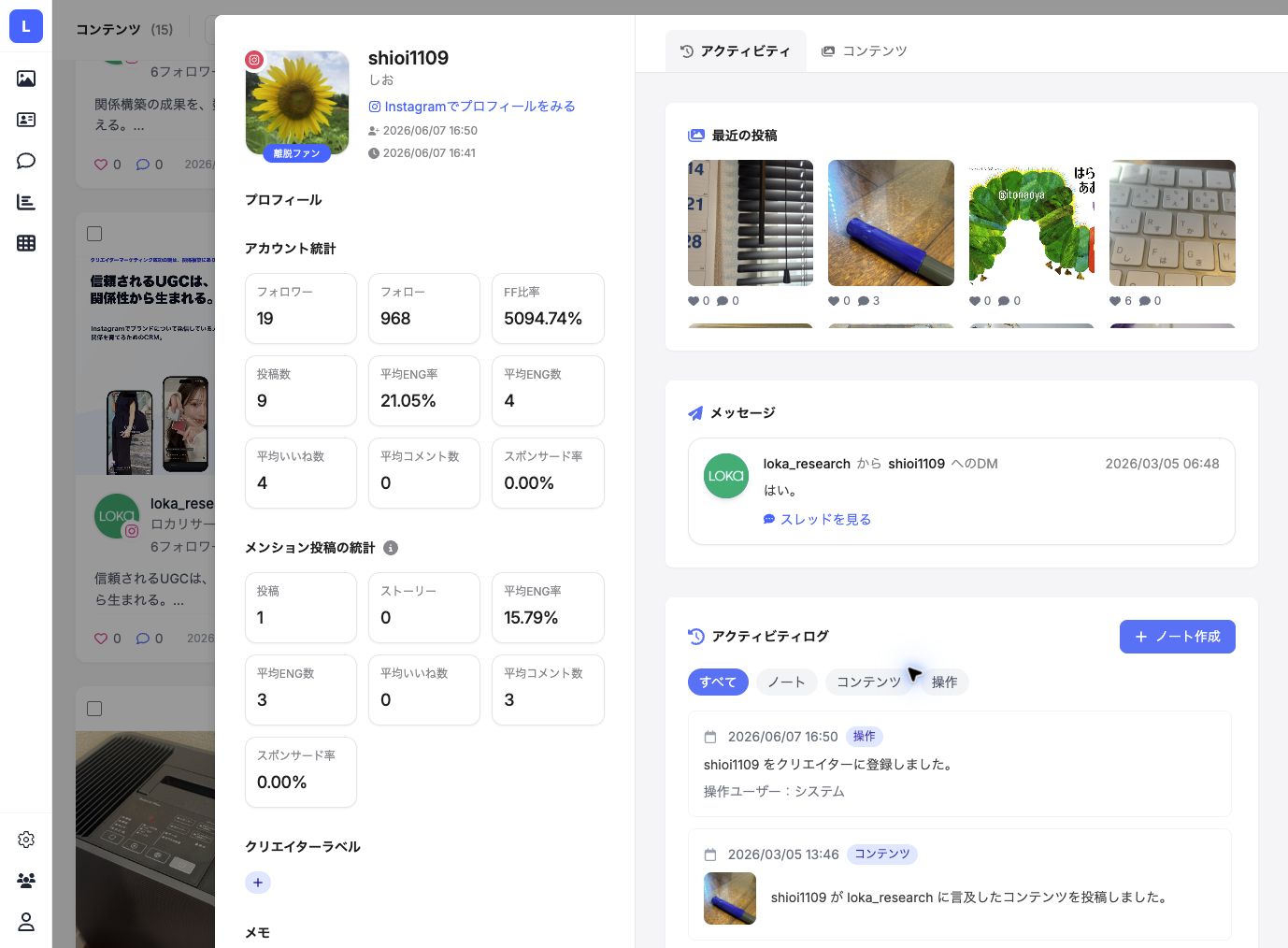1288x948 pixels.
Task: Switch to the コンテンツ tab
Action: click(x=865, y=51)
